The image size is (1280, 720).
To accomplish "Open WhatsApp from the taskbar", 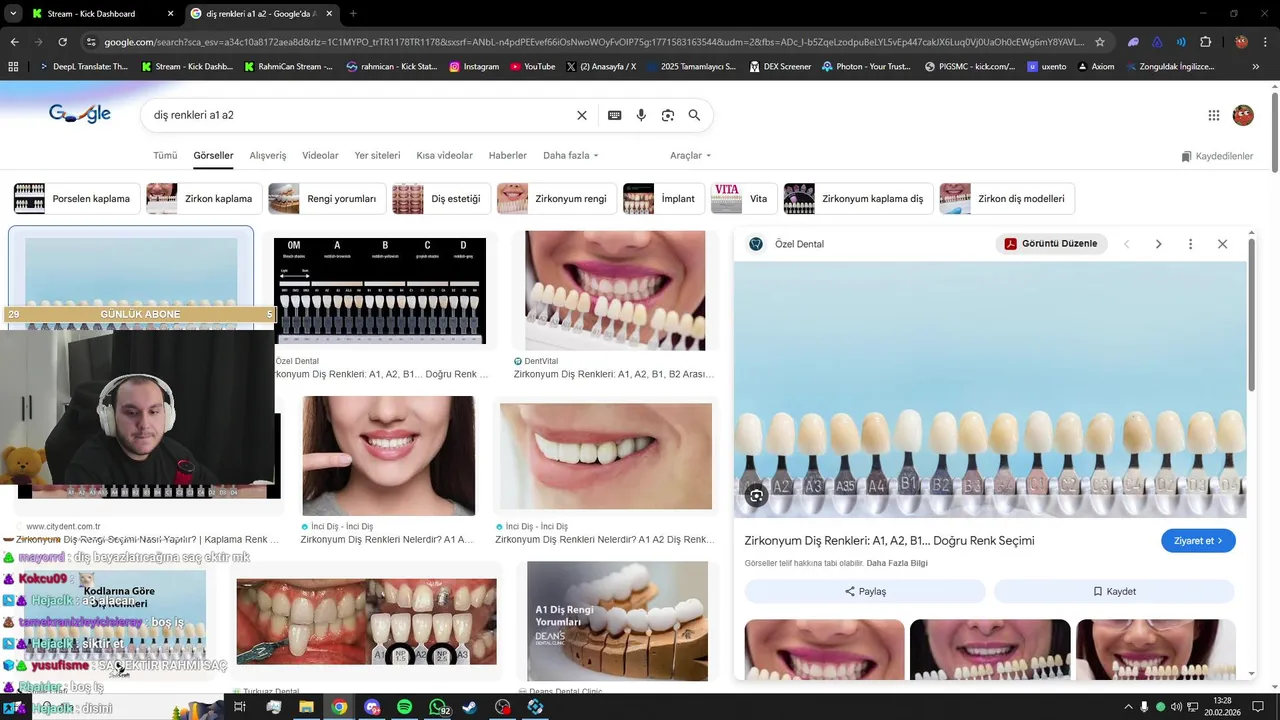I will click(x=438, y=707).
